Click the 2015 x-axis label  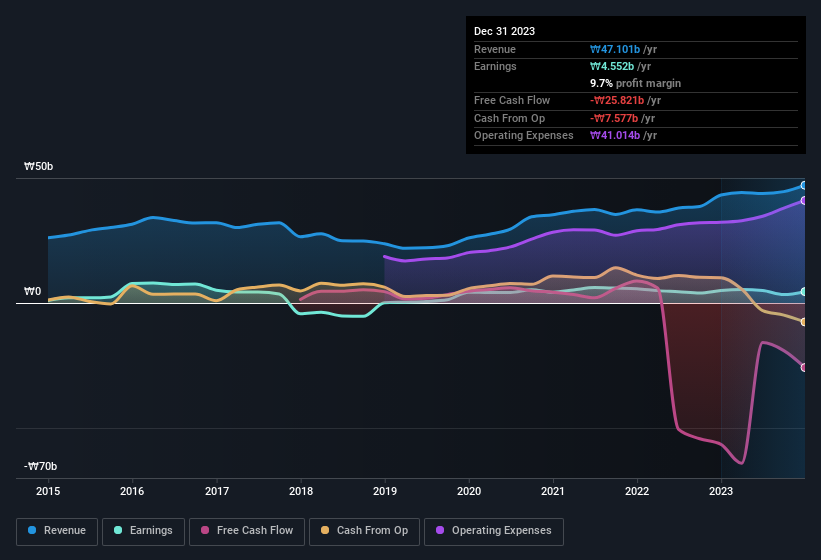tap(48, 491)
